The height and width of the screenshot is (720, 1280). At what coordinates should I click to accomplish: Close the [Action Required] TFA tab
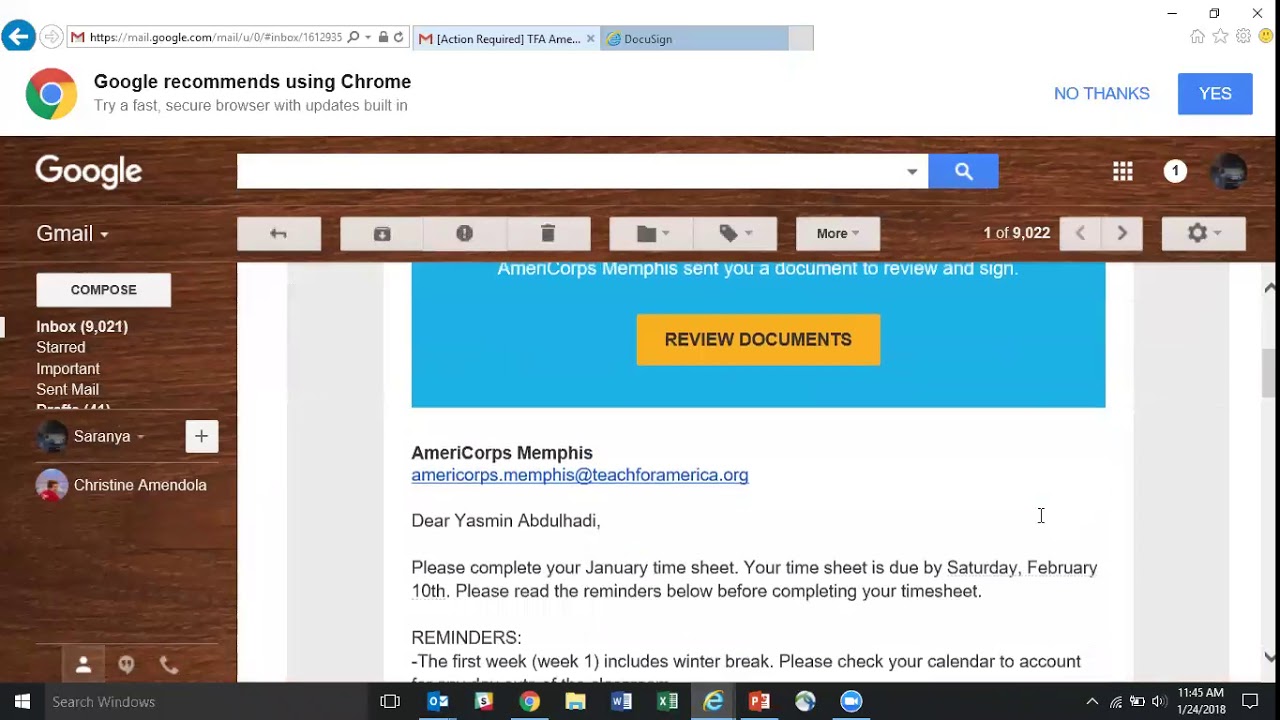tap(590, 39)
